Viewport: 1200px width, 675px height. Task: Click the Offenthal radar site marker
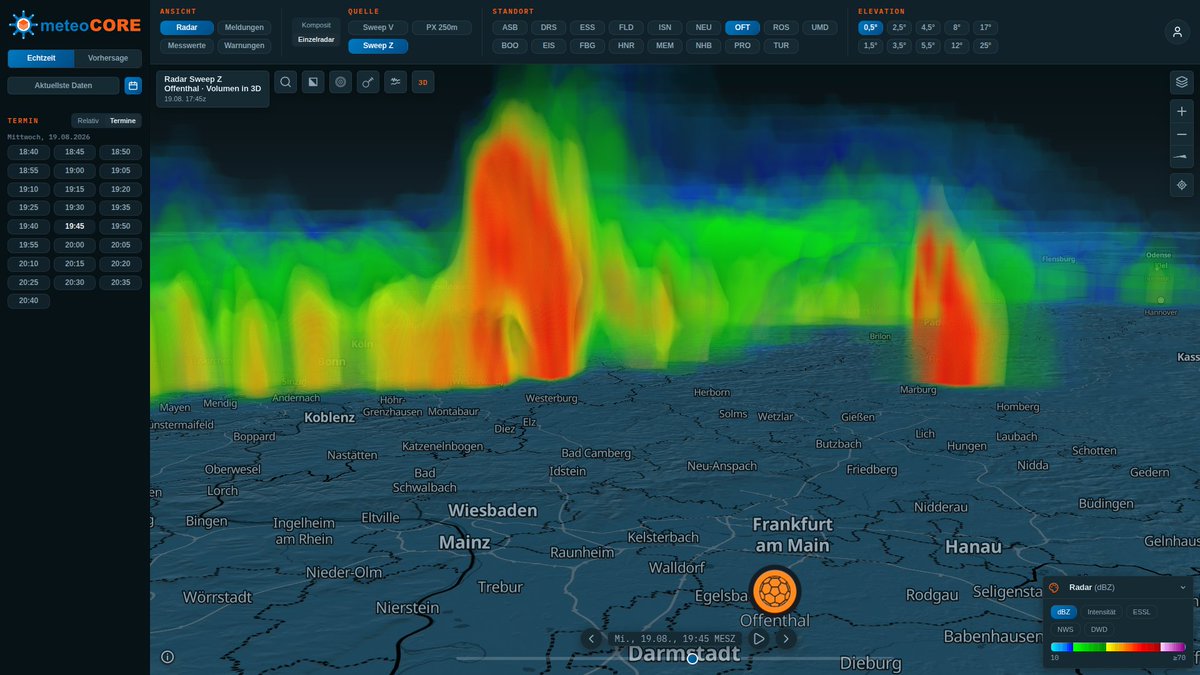pyautogui.click(x=775, y=590)
